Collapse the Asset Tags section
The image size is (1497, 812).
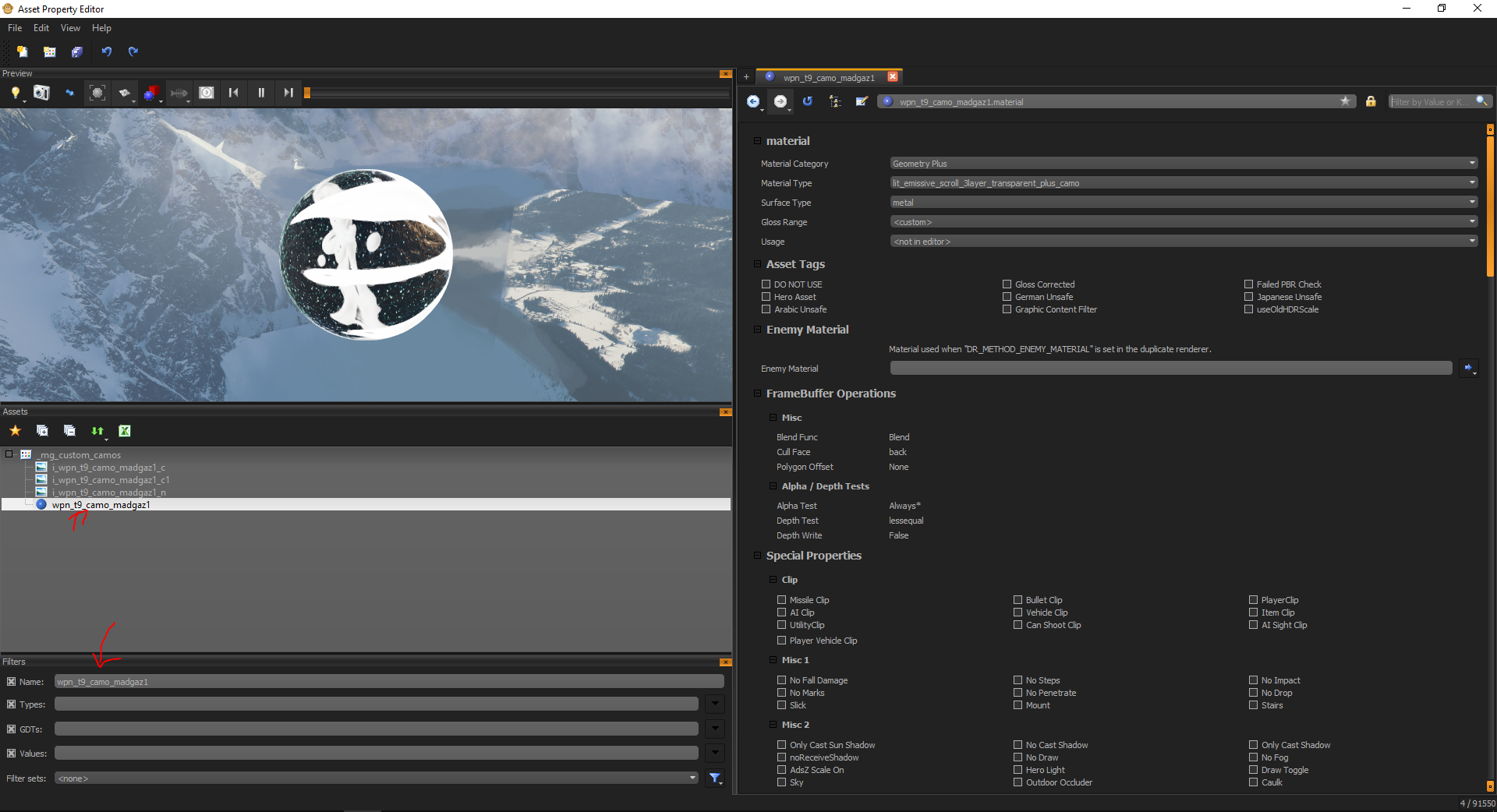click(757, 264)
